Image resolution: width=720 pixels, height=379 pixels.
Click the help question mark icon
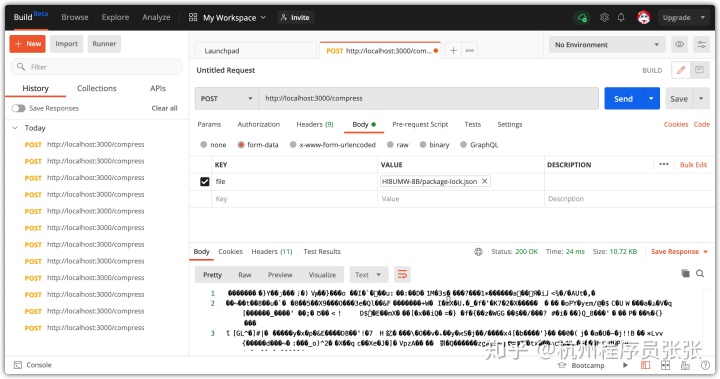coord(705,365)
